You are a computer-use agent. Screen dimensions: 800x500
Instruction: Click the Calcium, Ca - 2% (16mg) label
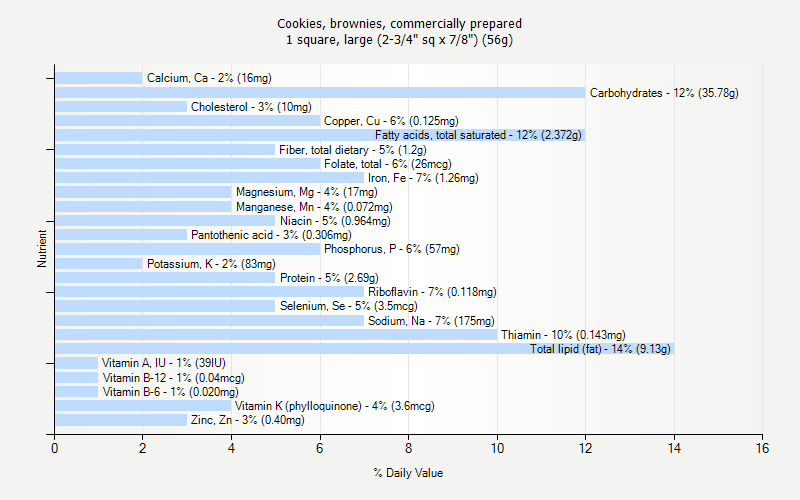pyautogui.click(x=209, y=78)
